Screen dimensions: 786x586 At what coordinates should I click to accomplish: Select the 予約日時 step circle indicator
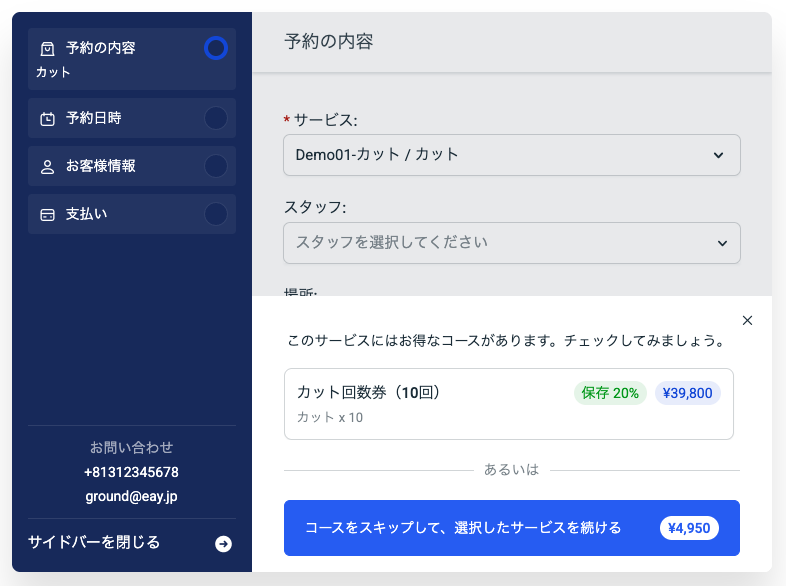(215, 118)
